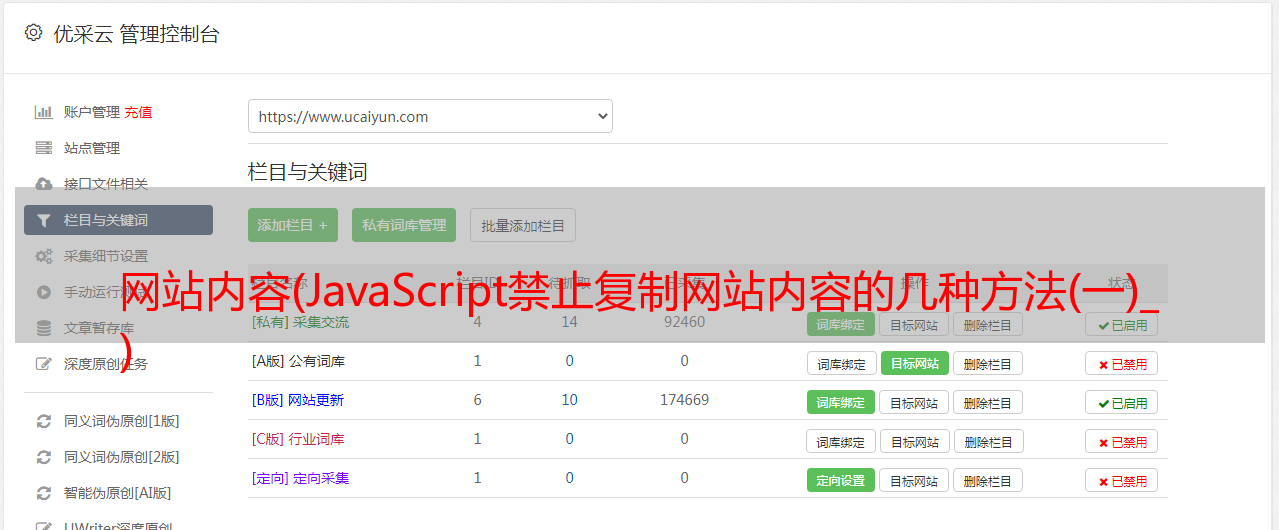Screen dimensions: 1279x530
Task: Open the site URL dropdown https://www.ucaiyun.com
Action: [x=430, y=116]
